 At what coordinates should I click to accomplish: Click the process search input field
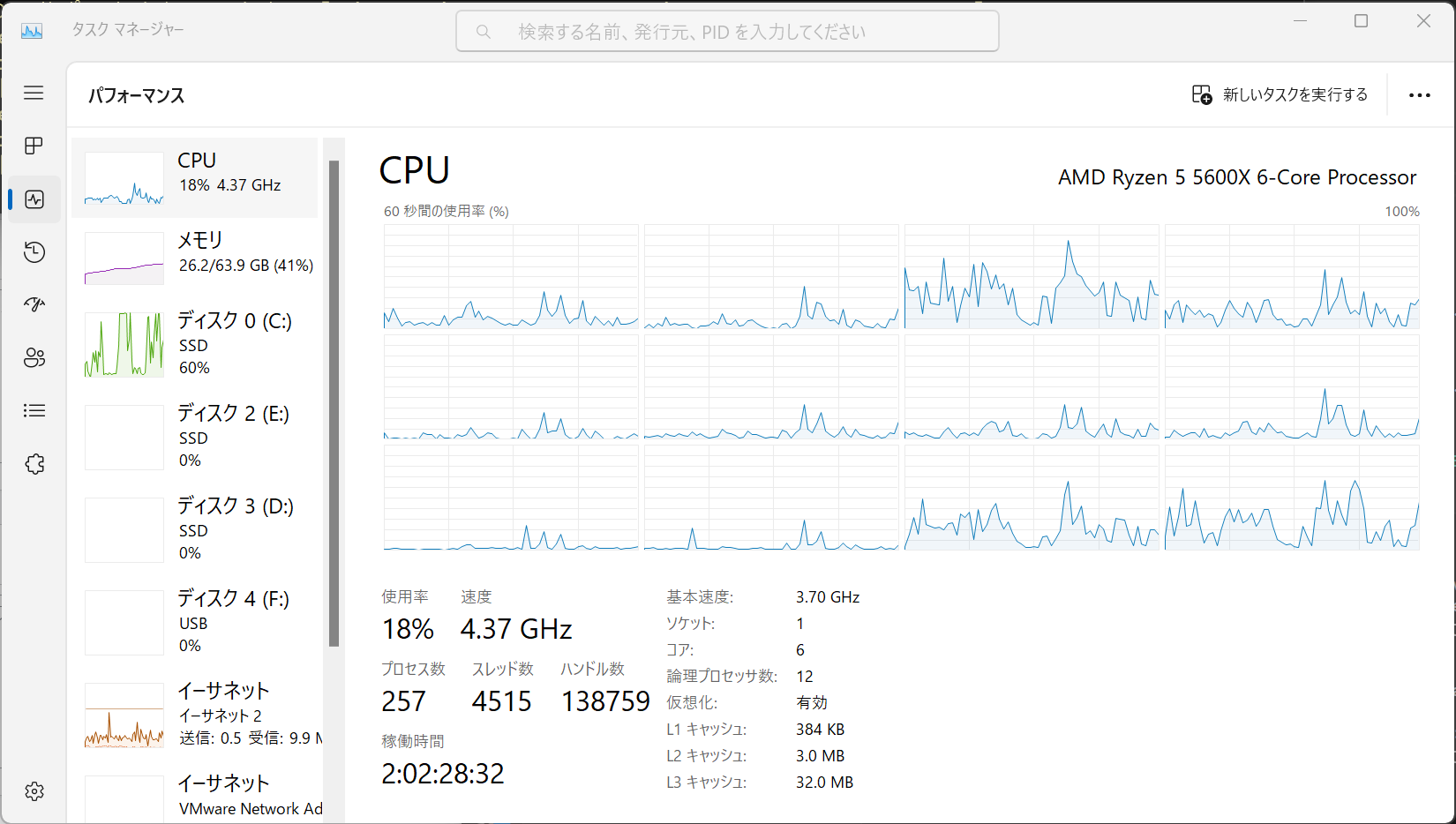[x=727, y=32]
